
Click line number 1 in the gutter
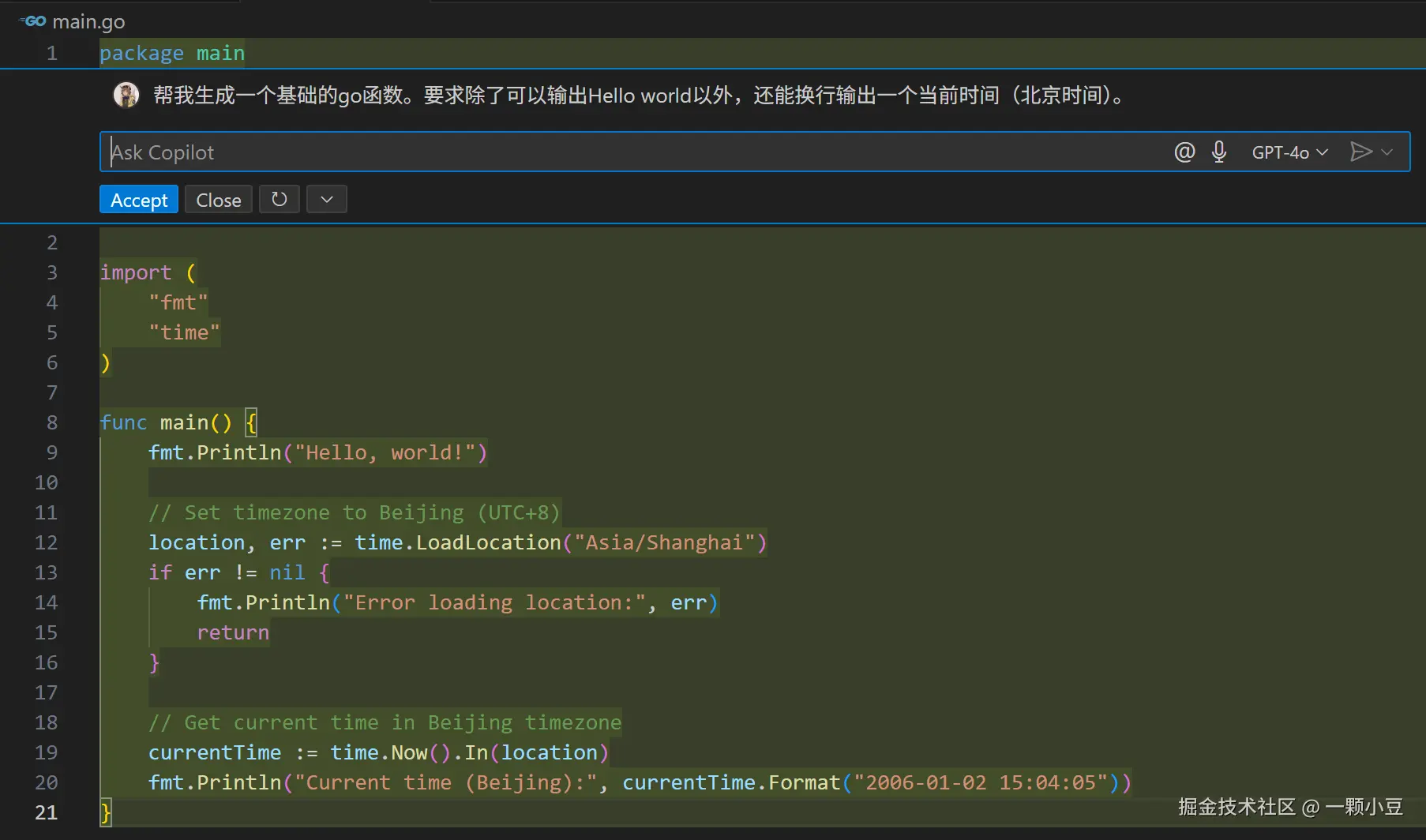coord(52,53)
